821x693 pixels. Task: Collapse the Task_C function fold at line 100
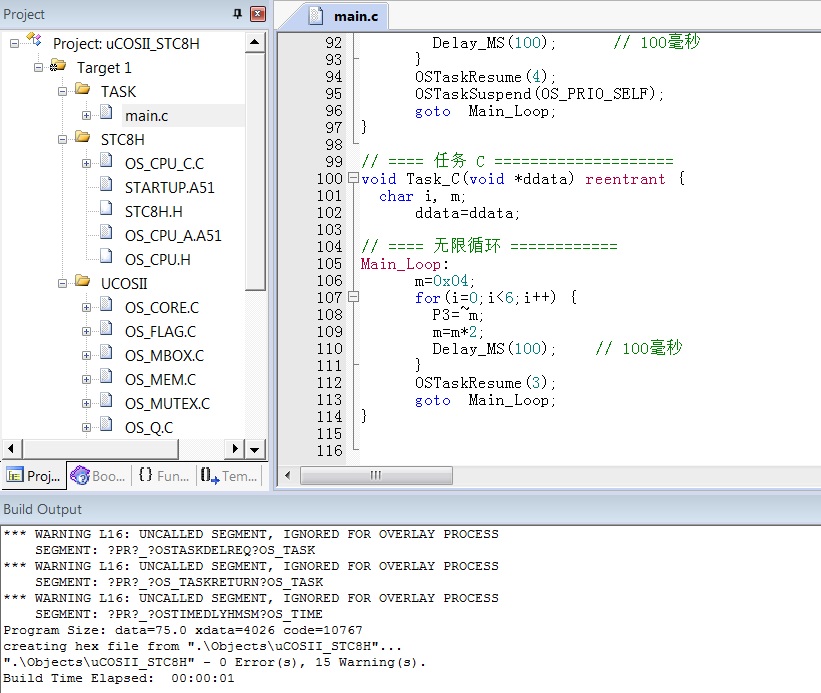[x=353, y=178]
